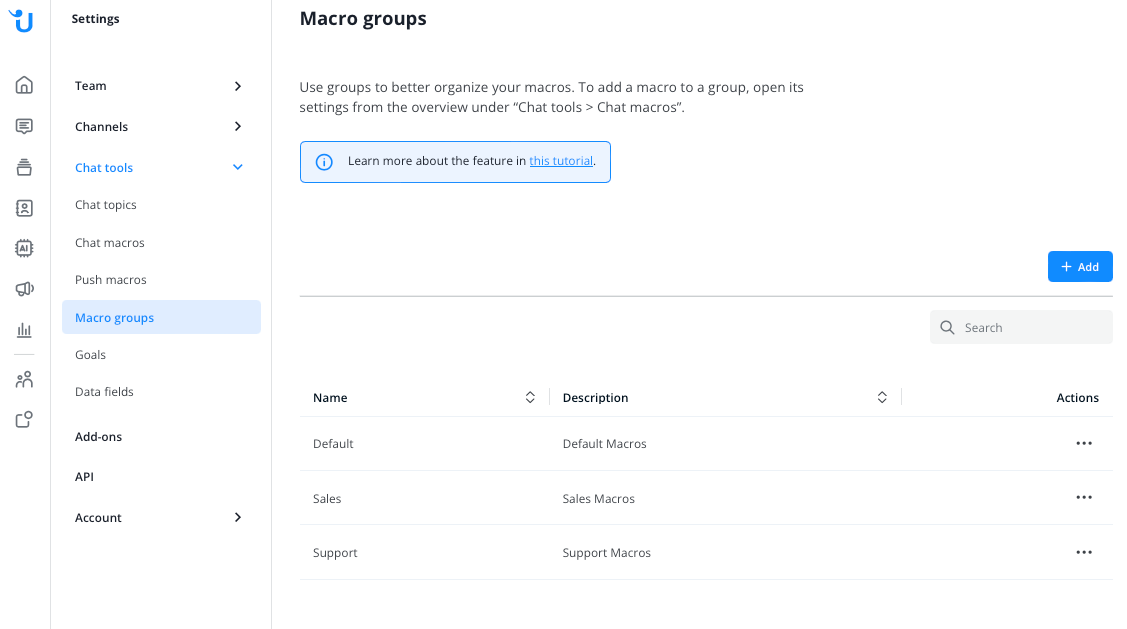Sort table by Description column

pos(882,397)
